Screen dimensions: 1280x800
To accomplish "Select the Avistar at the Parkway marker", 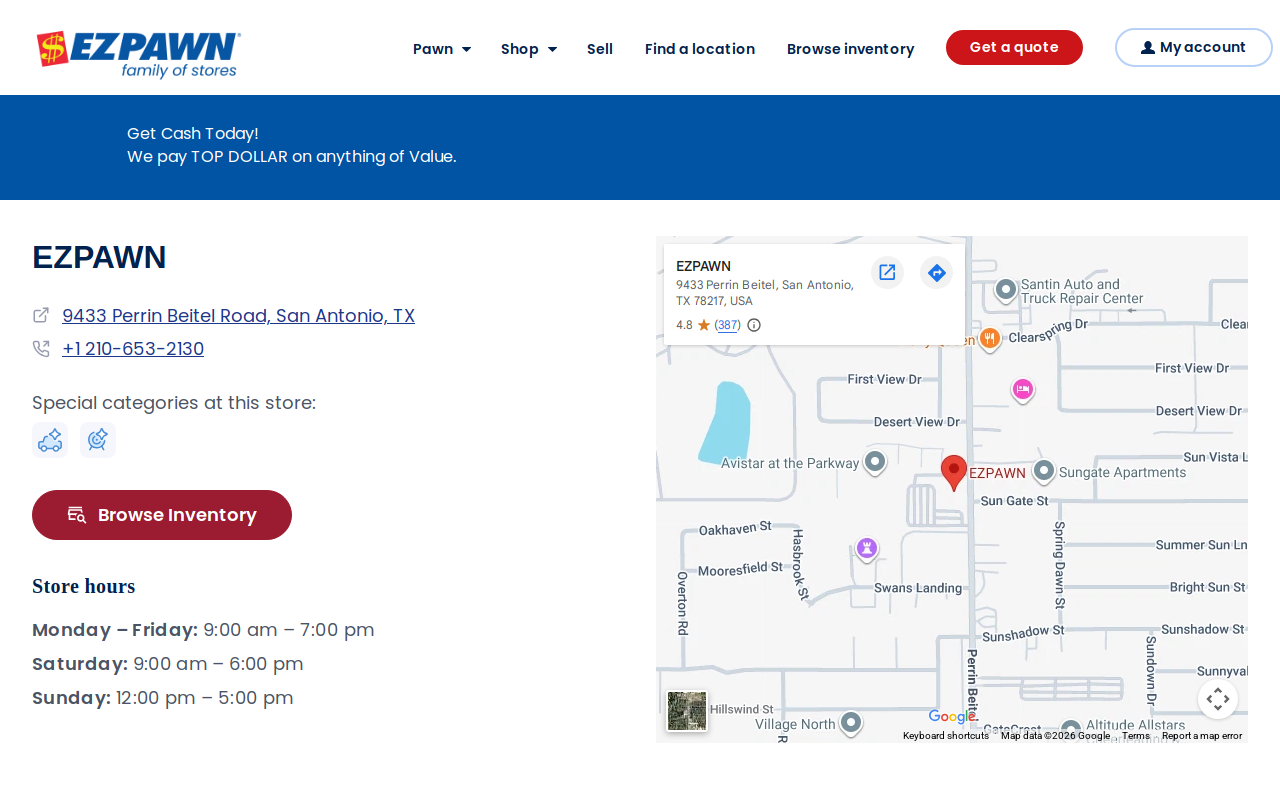I will [x=875, y=462].
